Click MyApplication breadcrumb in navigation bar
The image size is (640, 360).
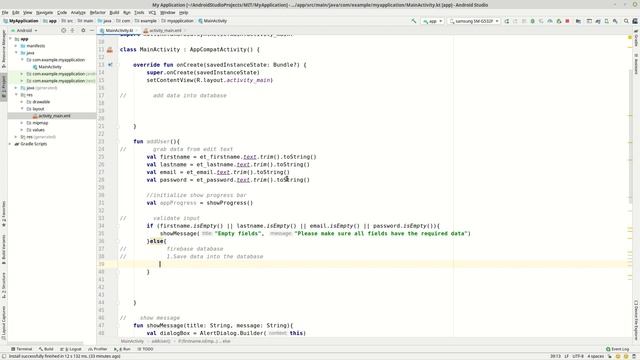(20, 21)
